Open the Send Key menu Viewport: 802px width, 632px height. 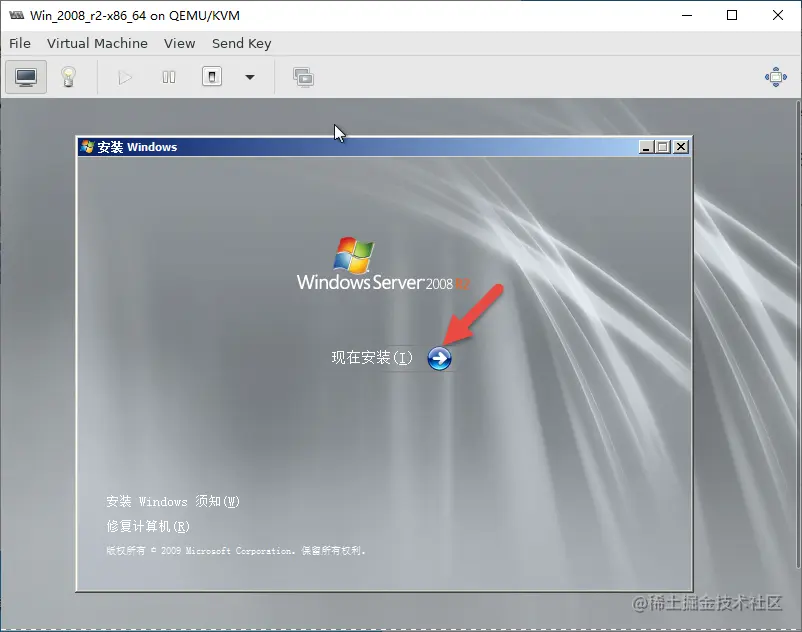tap(241, 43)
